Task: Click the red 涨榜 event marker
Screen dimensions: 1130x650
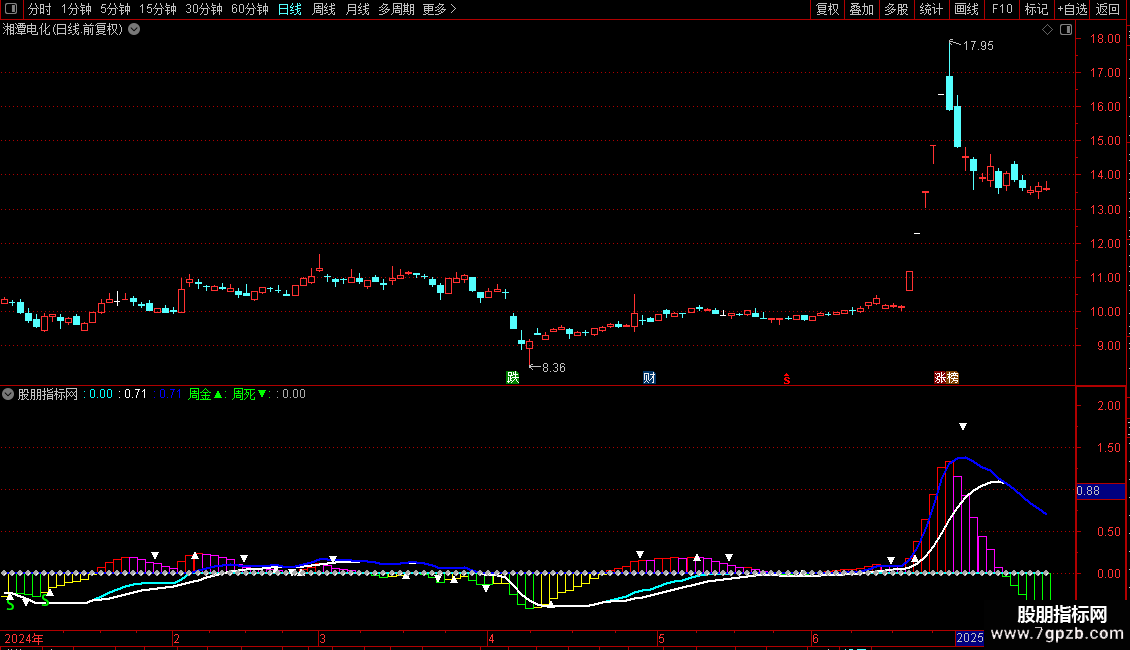Action: tap(946, 378)
